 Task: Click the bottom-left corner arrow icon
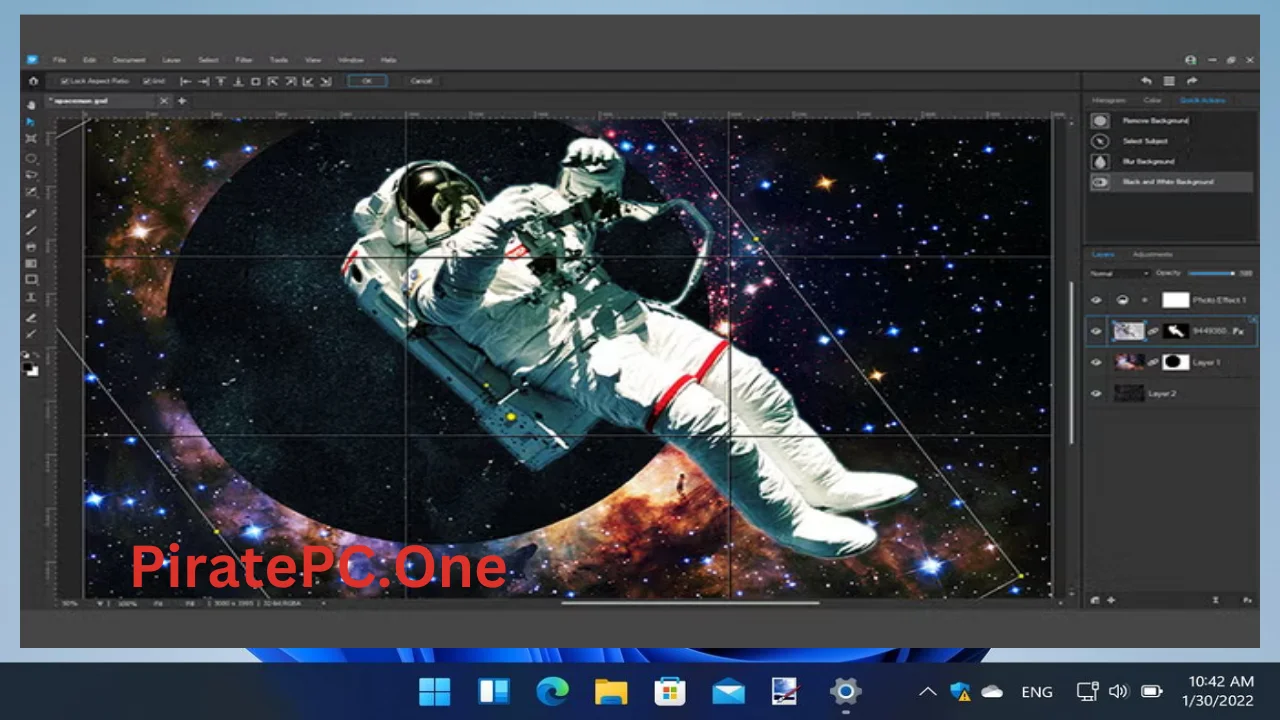pyautogui.click(x=308, y=81)
